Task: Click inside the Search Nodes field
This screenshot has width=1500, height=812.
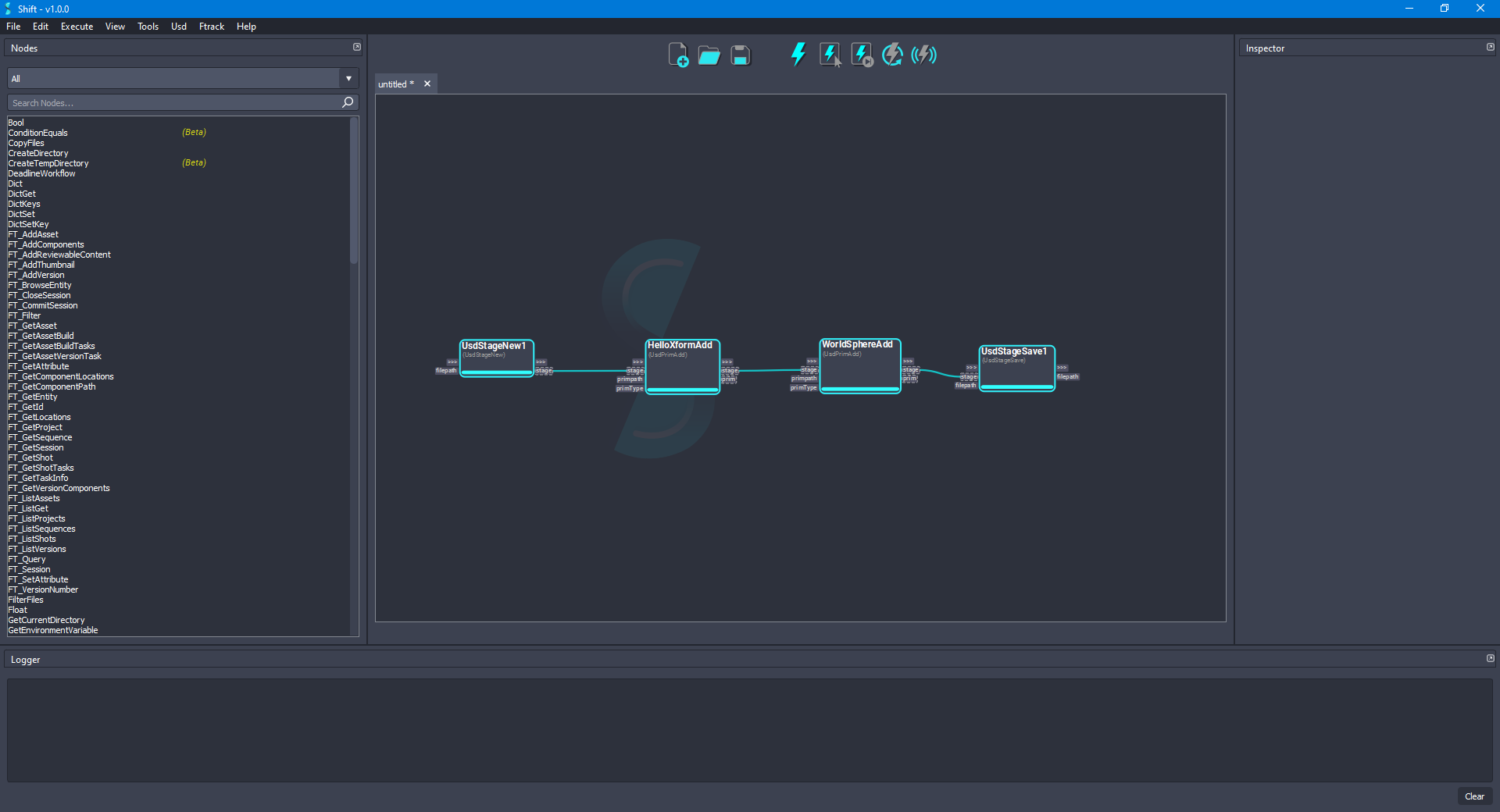Action: point(156,102)
